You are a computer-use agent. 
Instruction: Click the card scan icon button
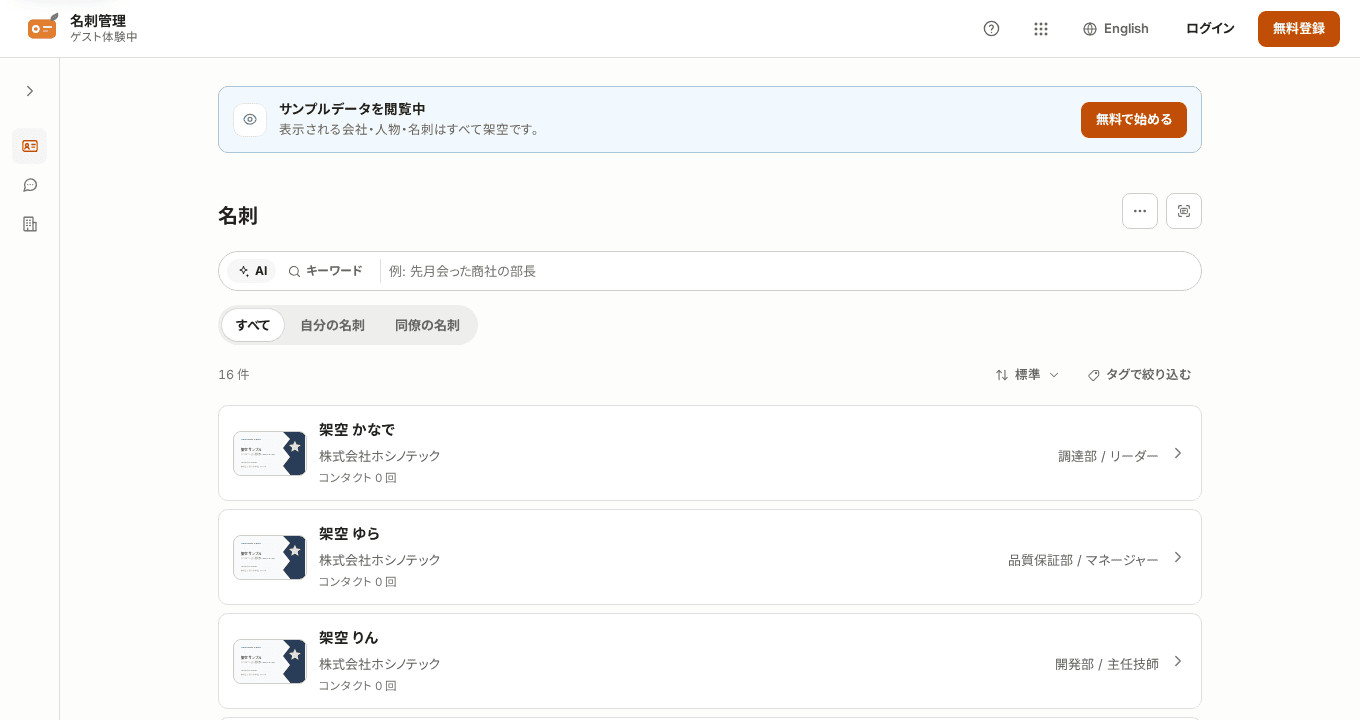(x=1184, y=211)
